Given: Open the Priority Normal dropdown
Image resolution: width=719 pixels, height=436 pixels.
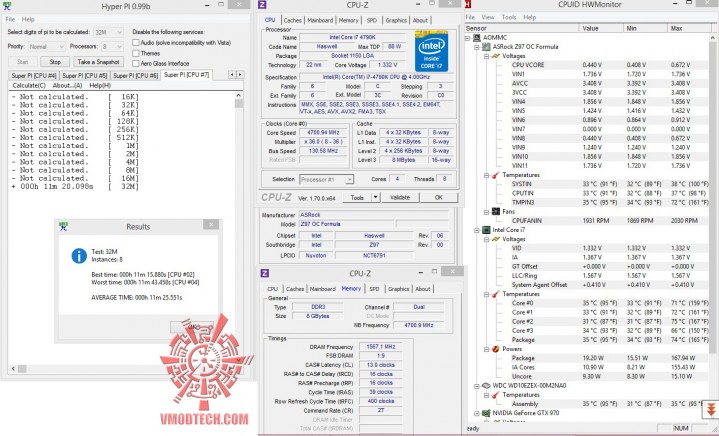Looking at the screenshot, I should coord(46,47).
